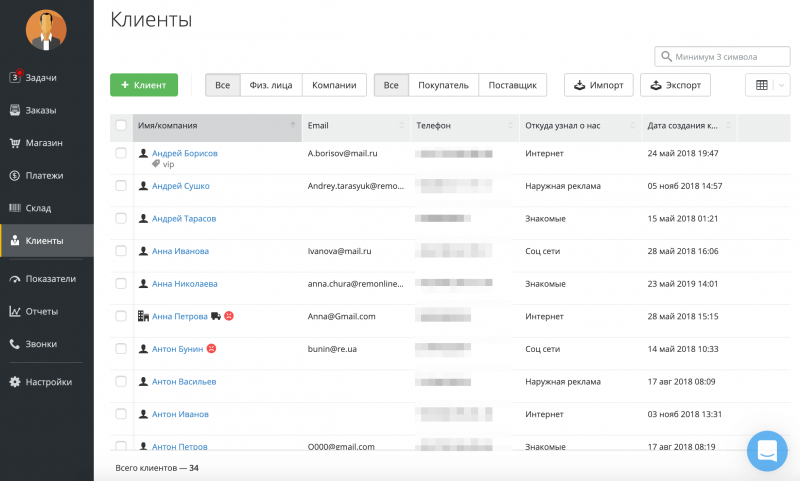Image resolution: width=800 pixels, height=481 pixels.
Task: Open Shop via cart icon
Action: point(15,143)
